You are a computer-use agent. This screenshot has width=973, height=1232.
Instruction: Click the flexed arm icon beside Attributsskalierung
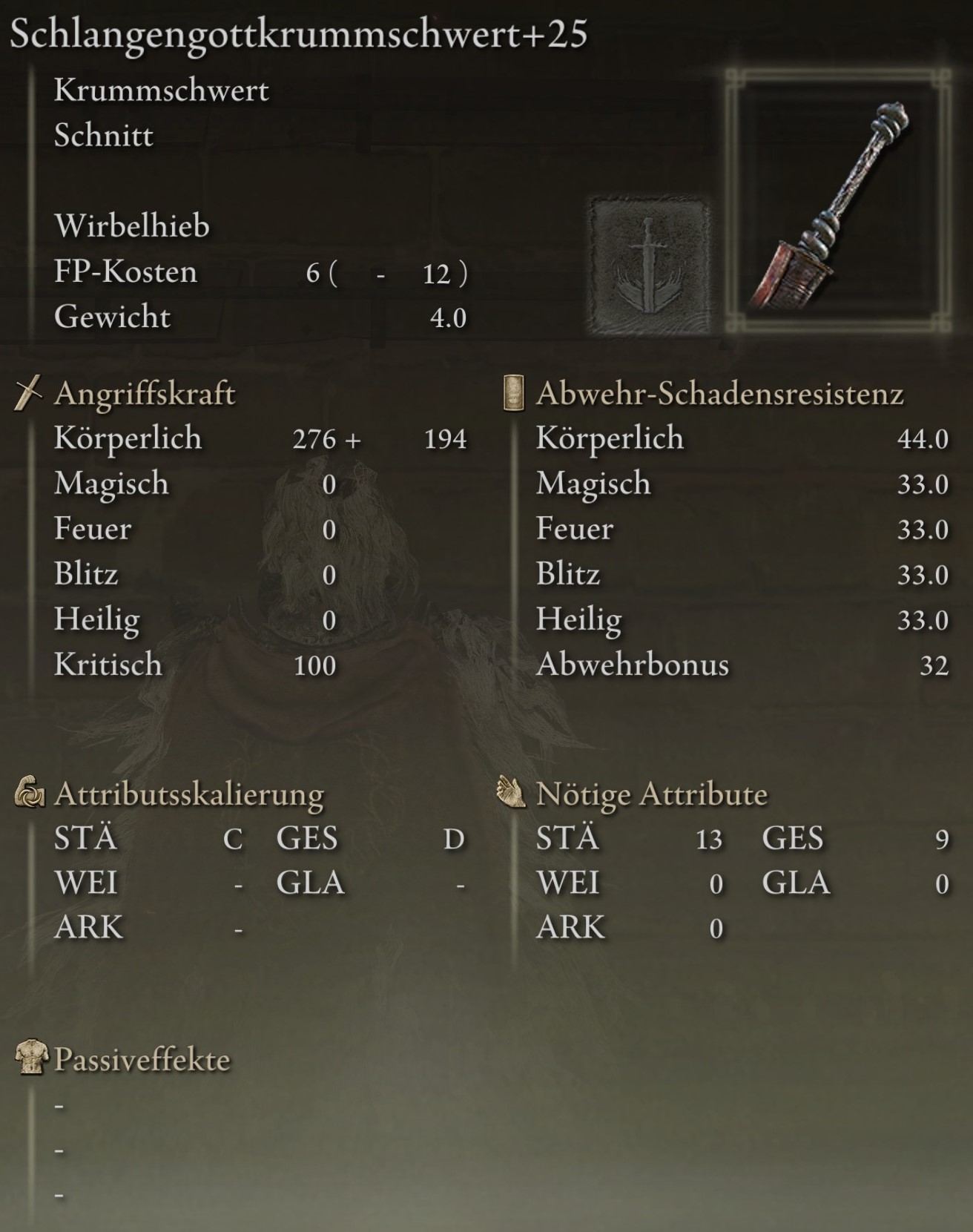click(30, 793)
